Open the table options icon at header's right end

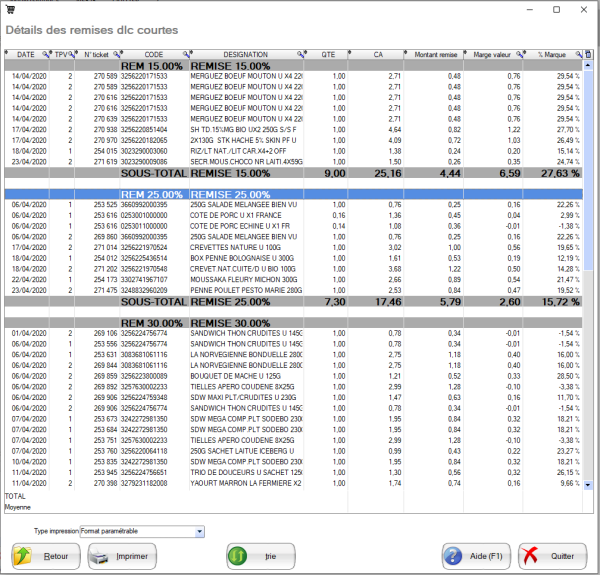(589, 54)
